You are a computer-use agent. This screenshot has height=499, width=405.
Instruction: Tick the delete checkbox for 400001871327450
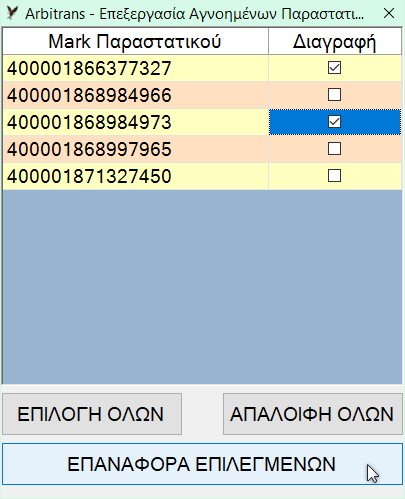[334, 176]
